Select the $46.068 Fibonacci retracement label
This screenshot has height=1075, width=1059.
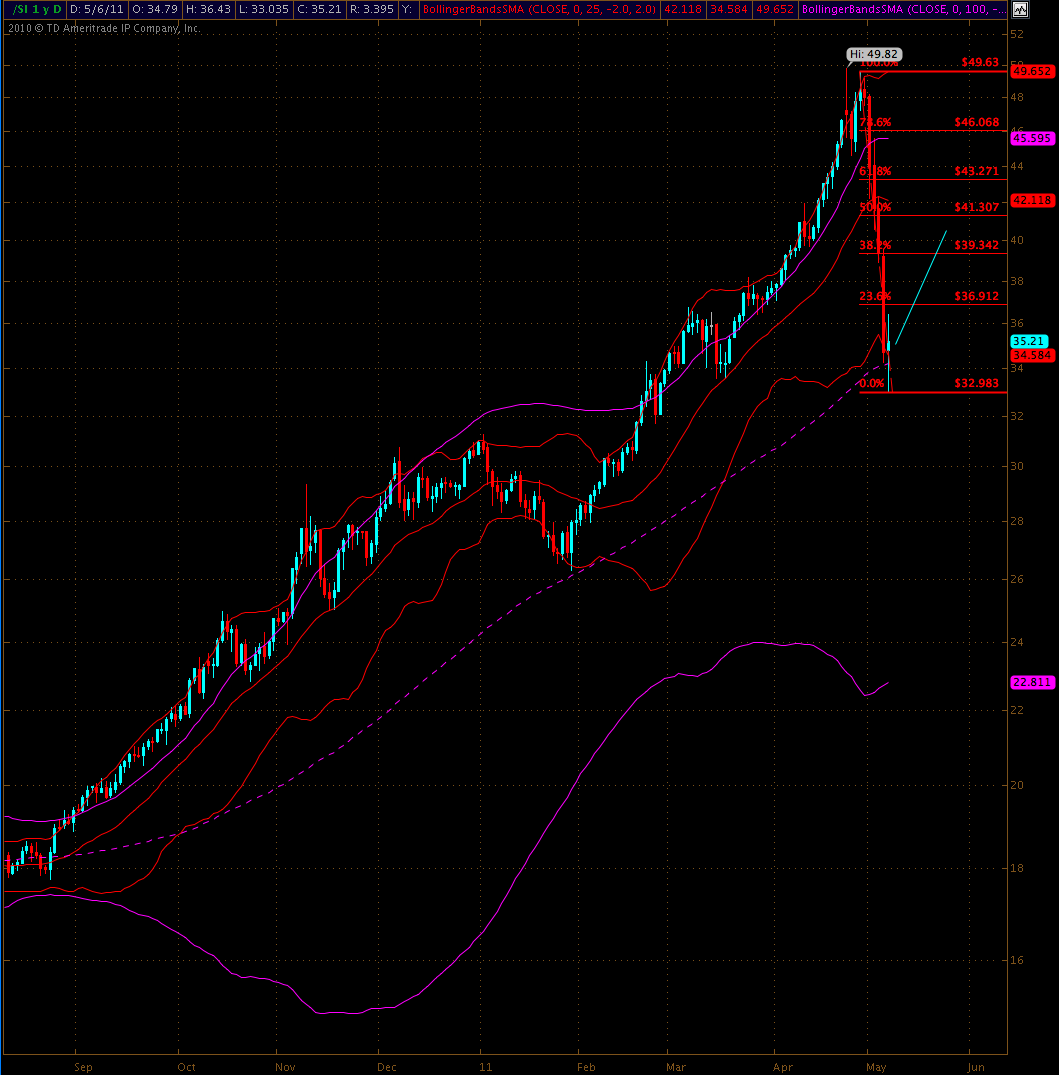[976, 122]
